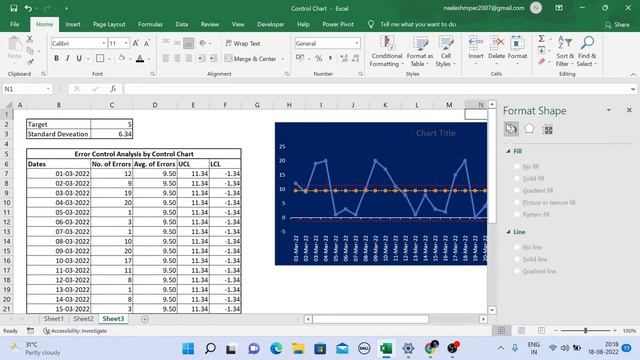Switch to the Formulas tab

pos(150,24)
